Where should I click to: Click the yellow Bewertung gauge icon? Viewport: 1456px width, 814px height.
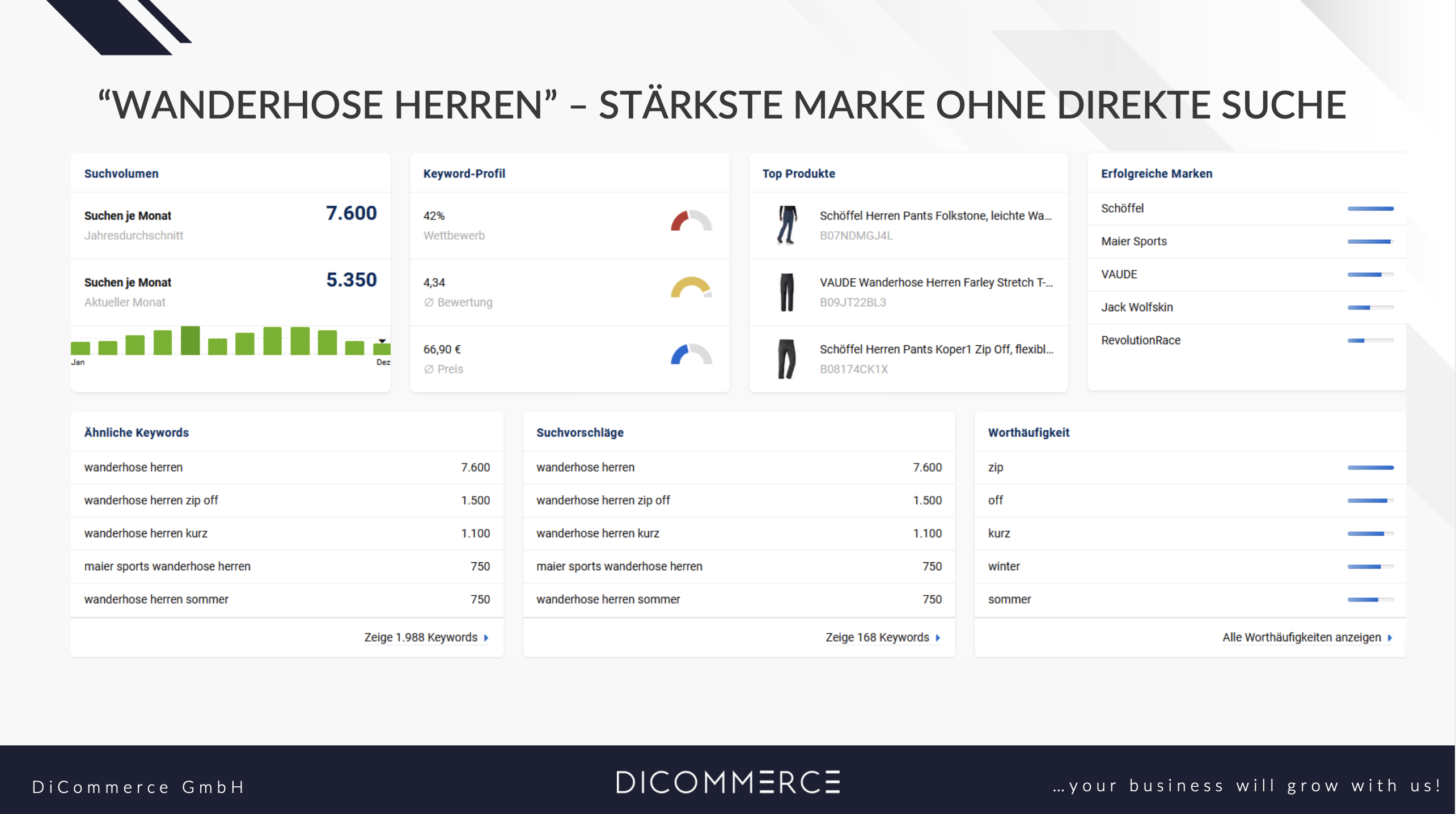(x=691, y=287)
